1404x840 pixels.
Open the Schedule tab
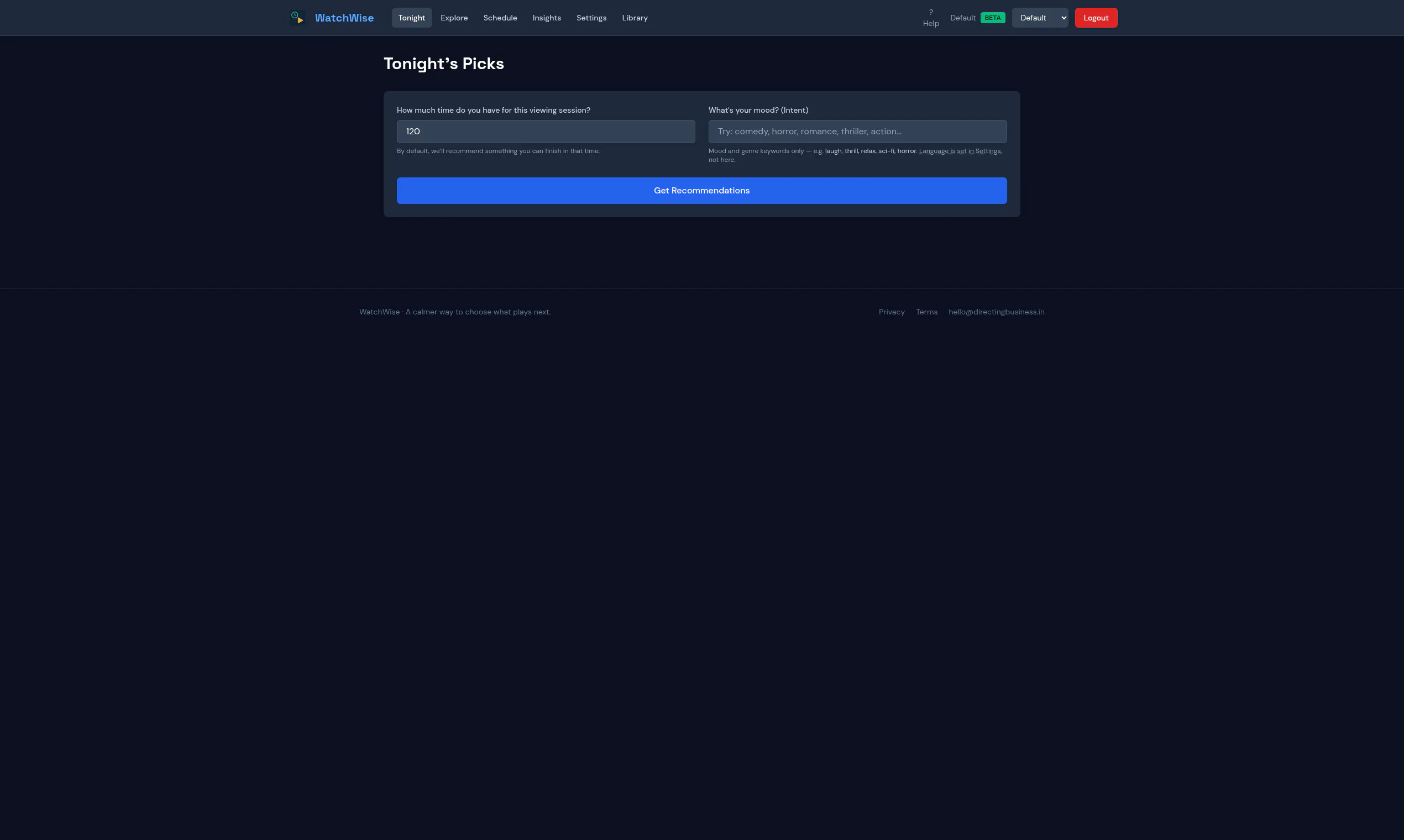[x=500, y=18]
